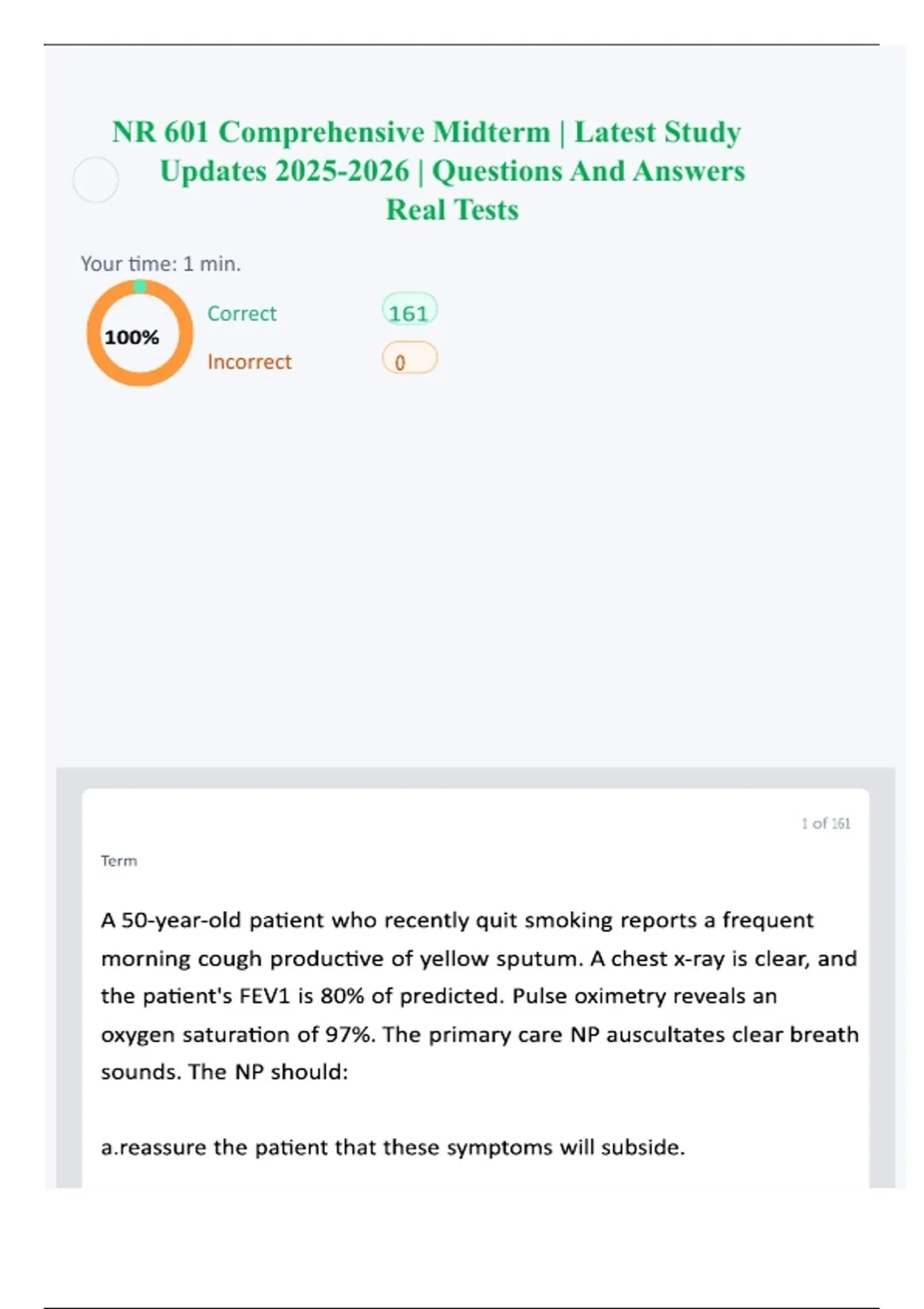
Task: Click the 'oxygen saturation of 97%' line
Action: [x=479, y=1034]
